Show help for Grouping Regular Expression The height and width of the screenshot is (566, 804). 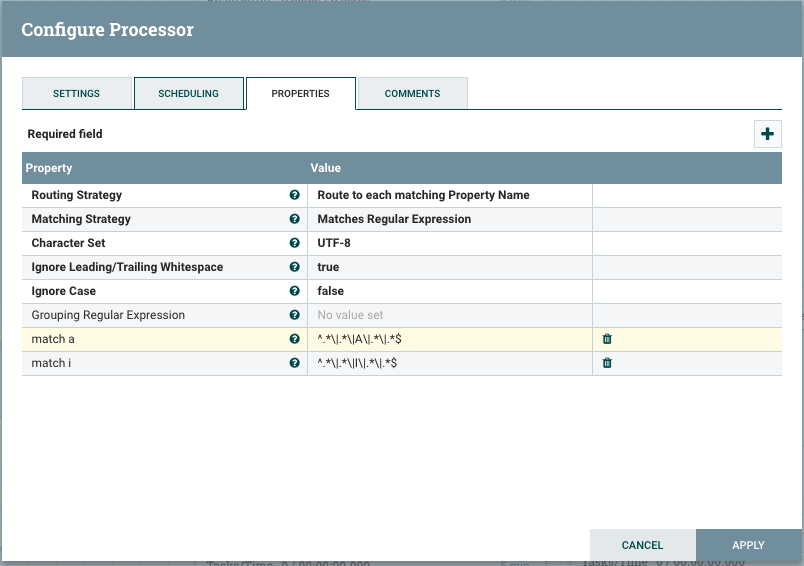[x=294, y=315]
